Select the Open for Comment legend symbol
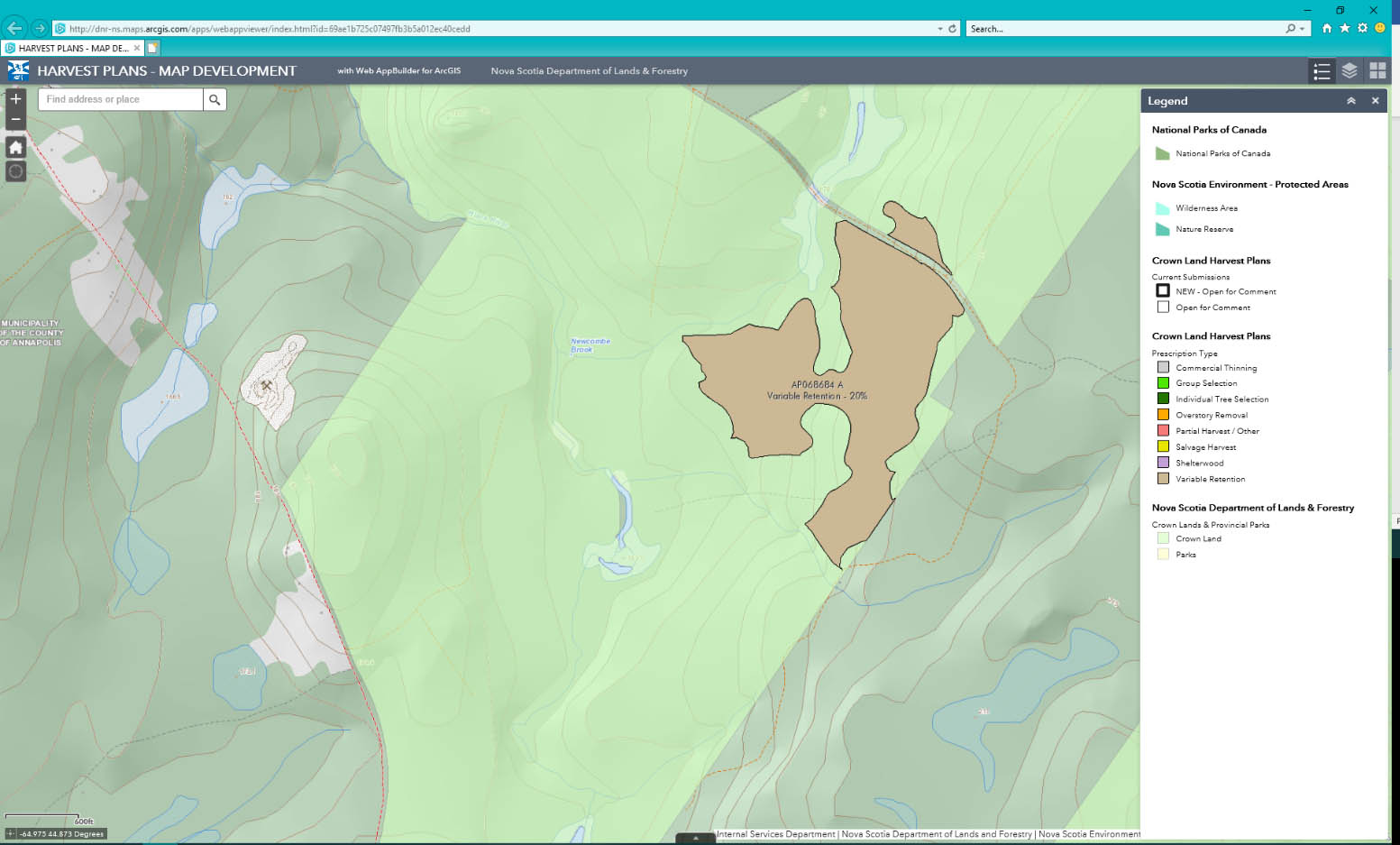The image size is (1400, 845). tap(1163, 307)
